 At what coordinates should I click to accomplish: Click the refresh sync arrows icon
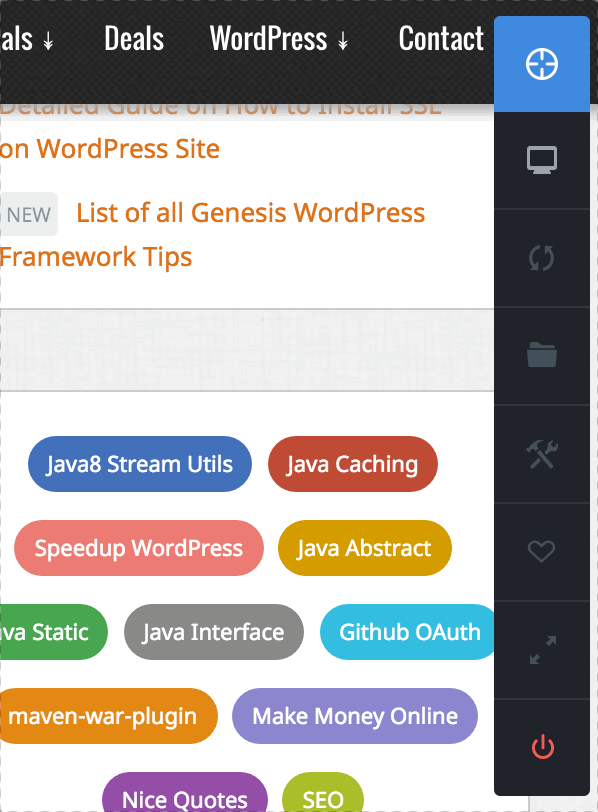pos(542,258)
